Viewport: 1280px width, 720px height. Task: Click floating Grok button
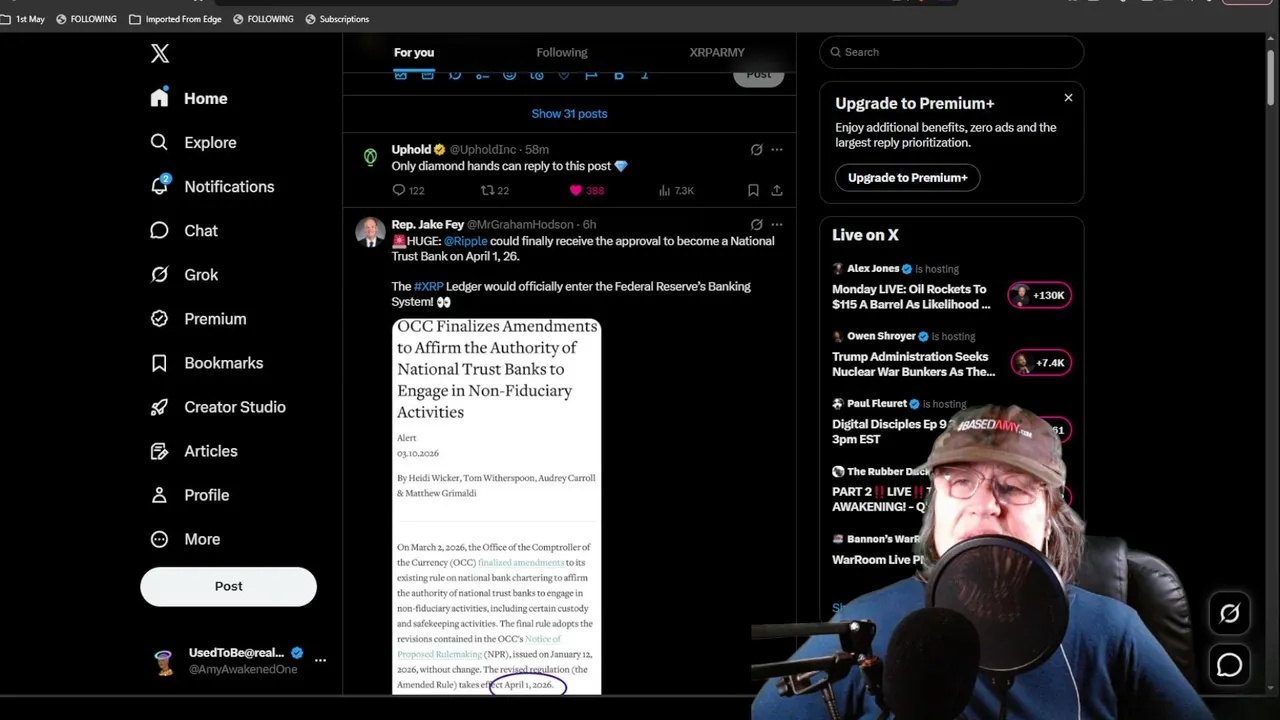[x=1229, y=614]
